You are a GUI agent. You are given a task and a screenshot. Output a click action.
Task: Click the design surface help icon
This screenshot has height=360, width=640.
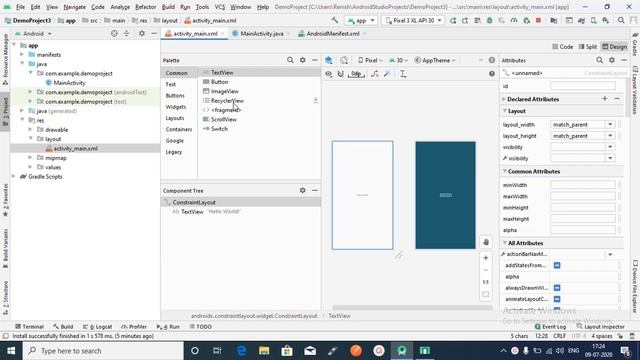tap(492, 74)
